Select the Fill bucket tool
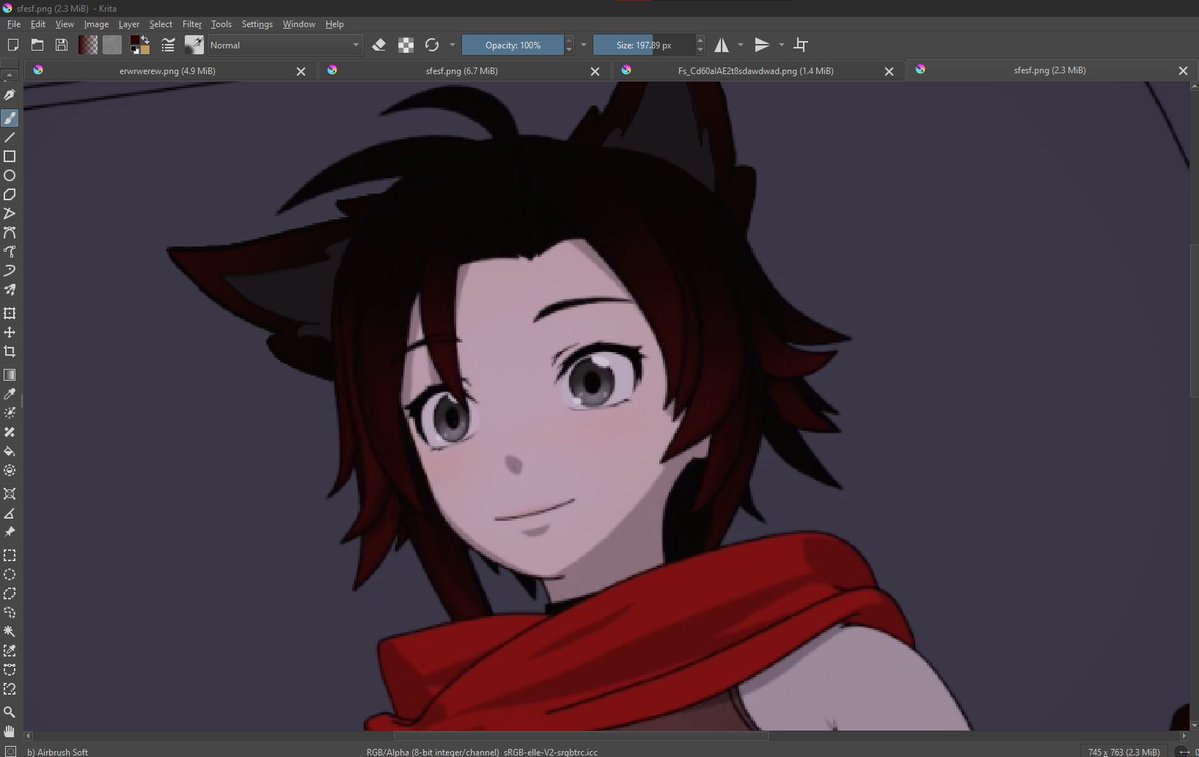 [9, 451]
